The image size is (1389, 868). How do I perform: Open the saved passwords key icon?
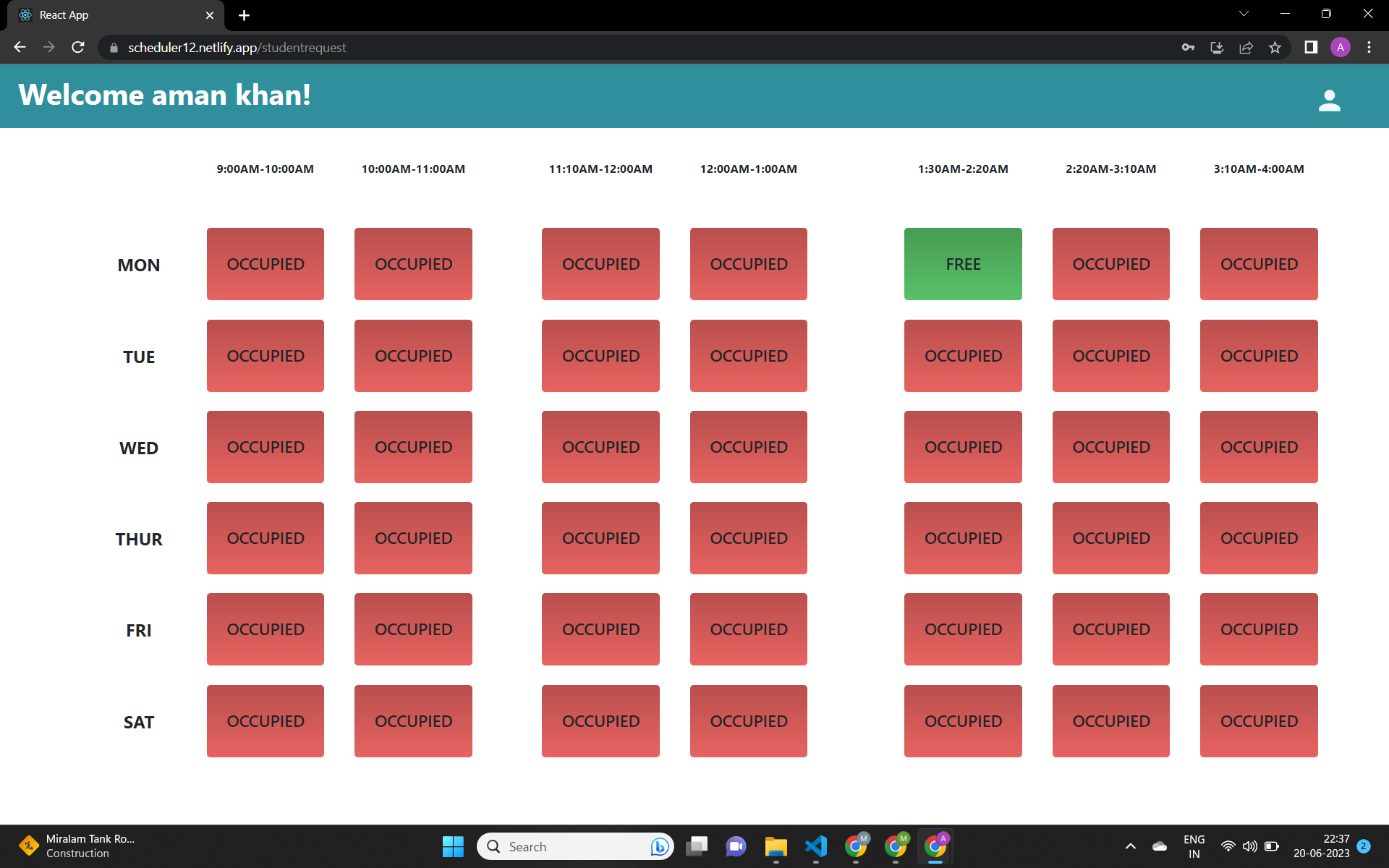(1188, 48)
